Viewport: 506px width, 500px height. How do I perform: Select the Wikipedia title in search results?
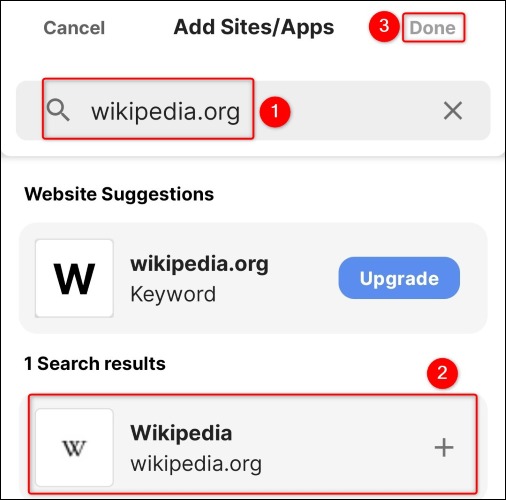pyautogui.click(x=181, y=433)
